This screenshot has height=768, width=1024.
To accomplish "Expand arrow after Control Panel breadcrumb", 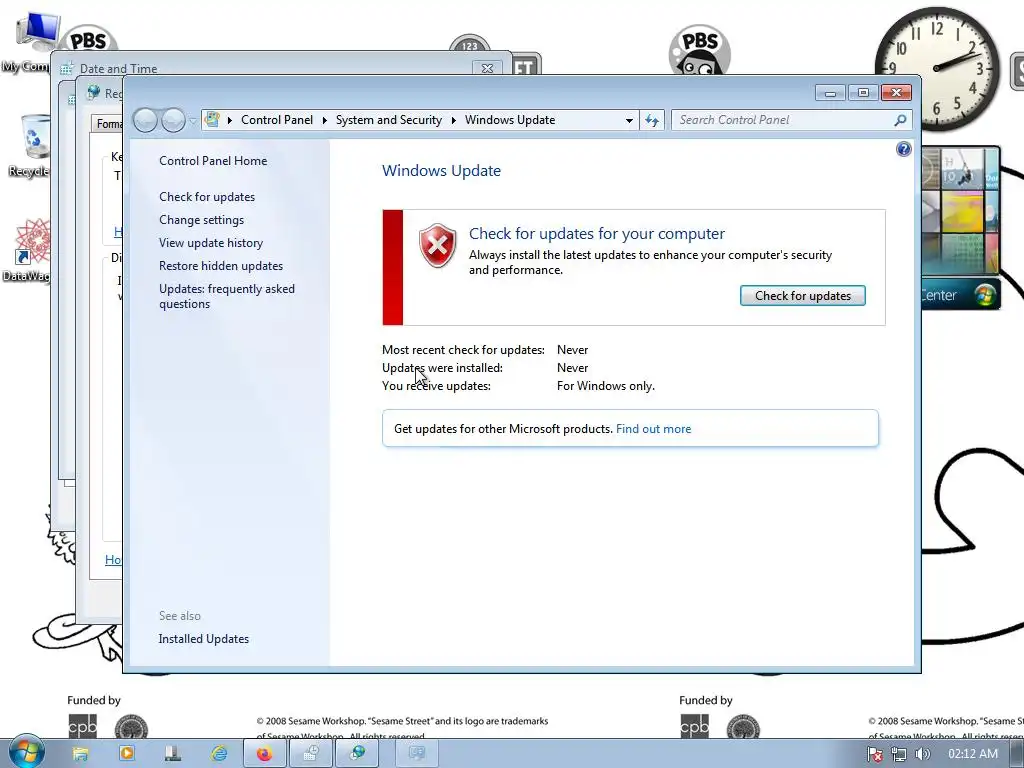I will coord(325,120).
